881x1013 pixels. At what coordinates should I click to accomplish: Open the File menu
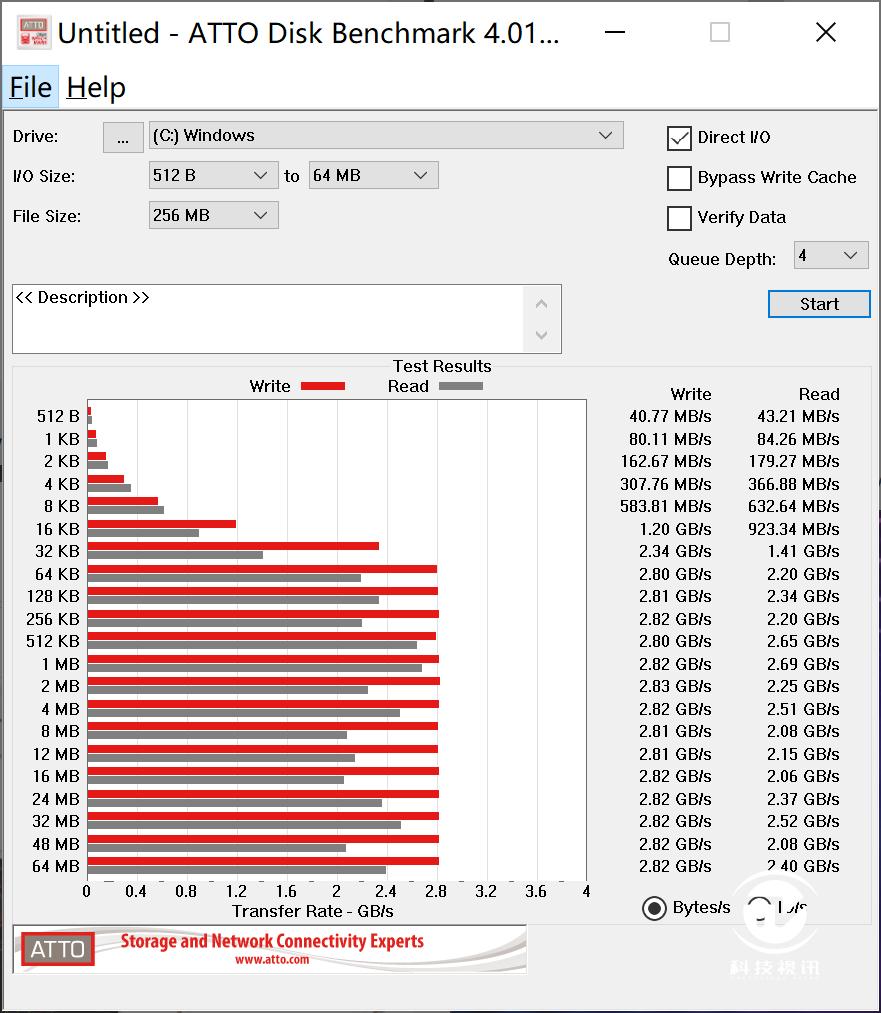[30, 87]
